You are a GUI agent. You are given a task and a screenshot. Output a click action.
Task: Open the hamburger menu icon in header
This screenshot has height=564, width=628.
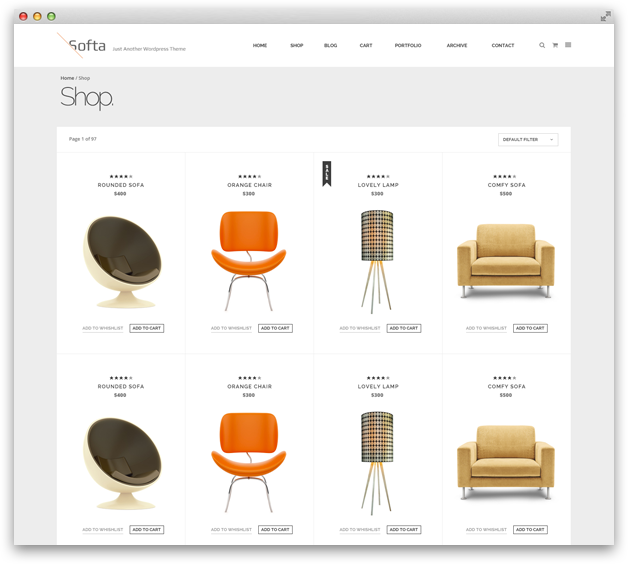(x=568, y=45)
